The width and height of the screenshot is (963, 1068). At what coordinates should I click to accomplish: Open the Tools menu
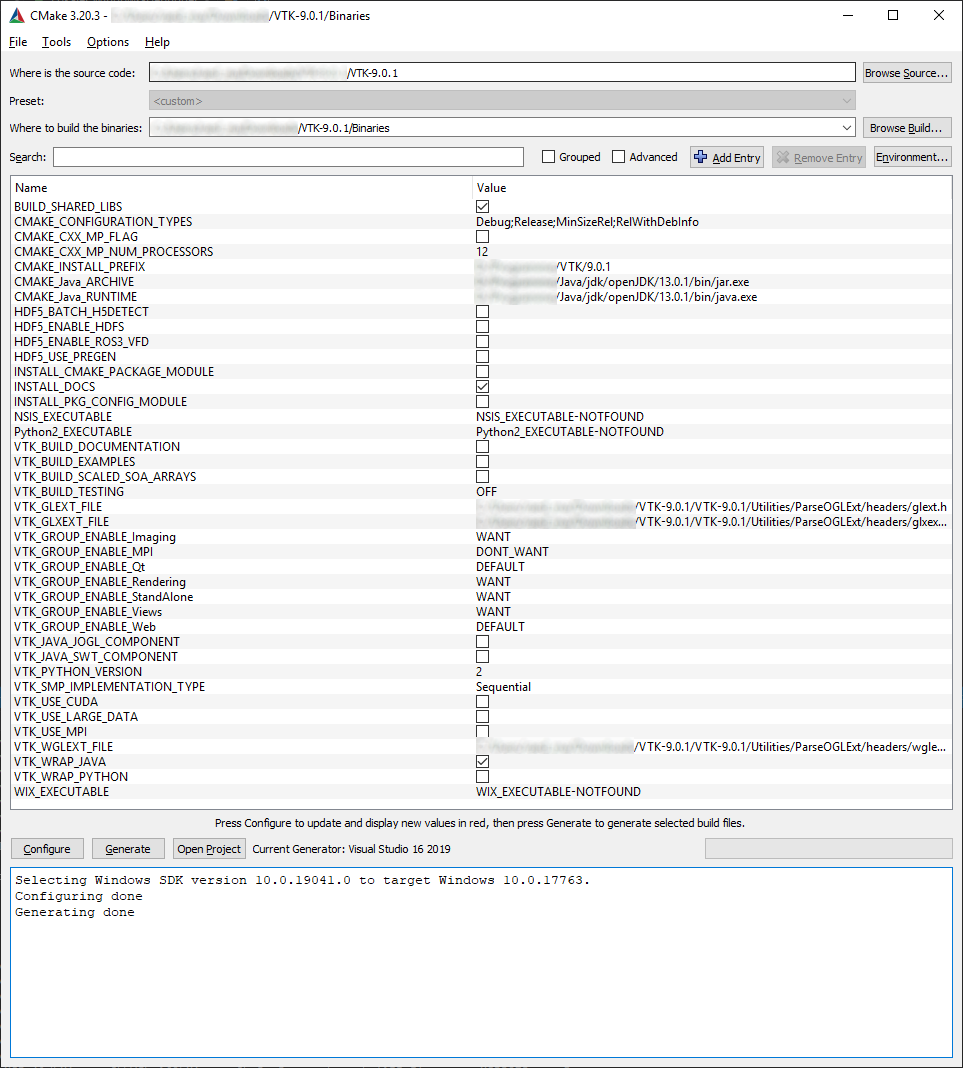click(57, 42)
